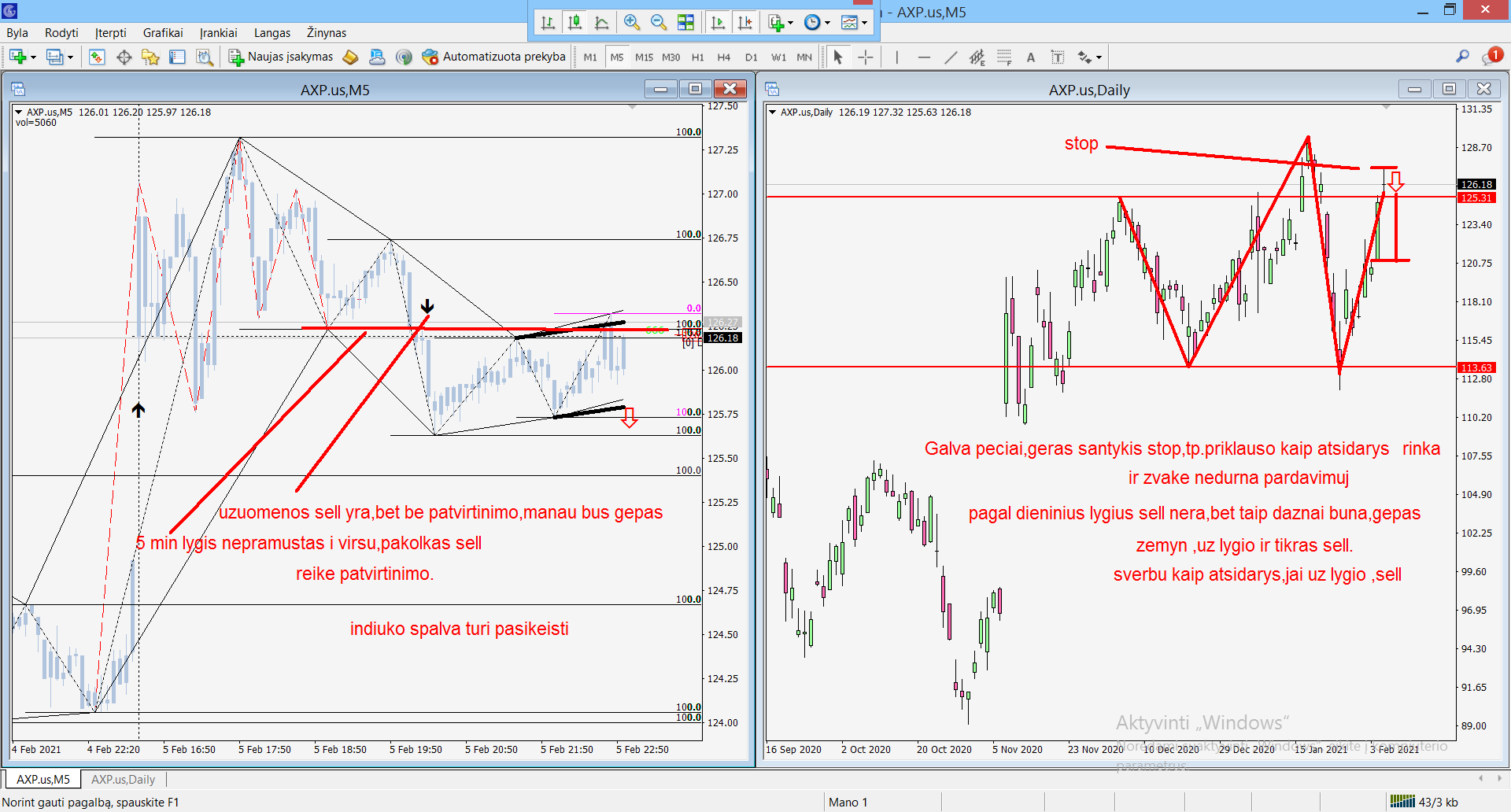Switch to H1 timeframe
This screenshot has height=812, width=1511.
click(697, 57)
